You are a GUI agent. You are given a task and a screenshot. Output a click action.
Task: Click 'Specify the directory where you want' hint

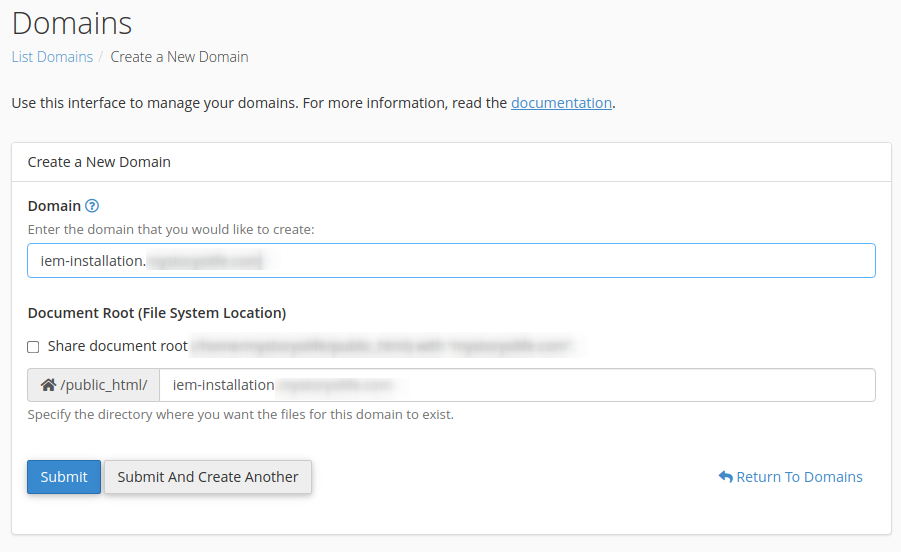[240, 415]
